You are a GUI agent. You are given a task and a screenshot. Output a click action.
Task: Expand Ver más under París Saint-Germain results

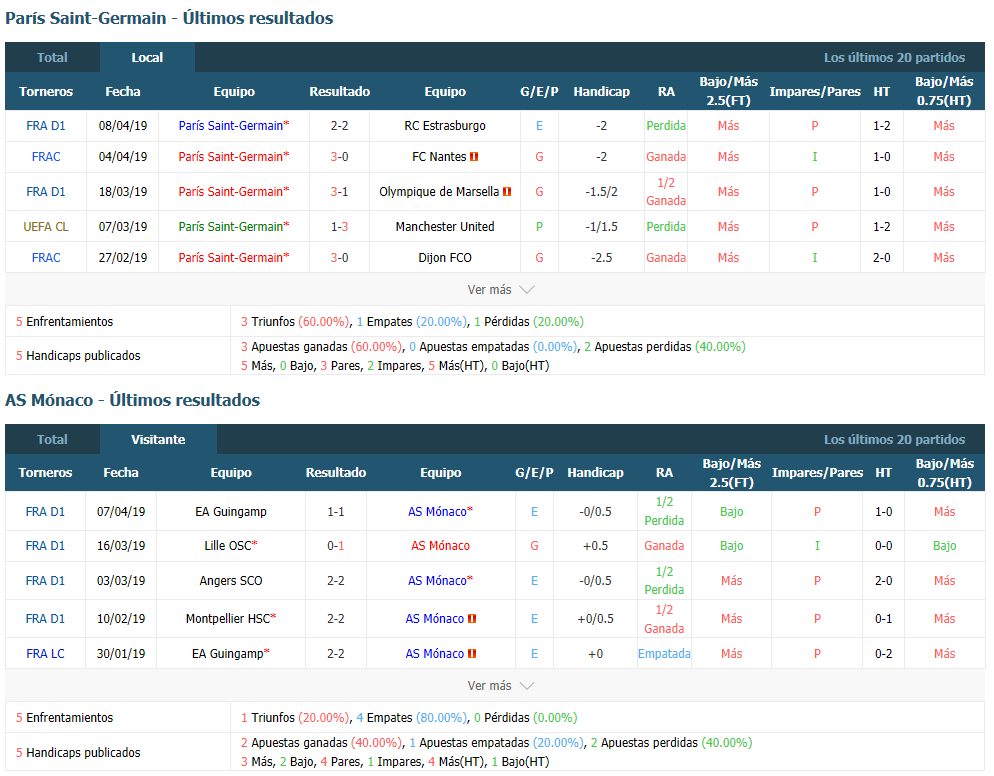[501, 290]
